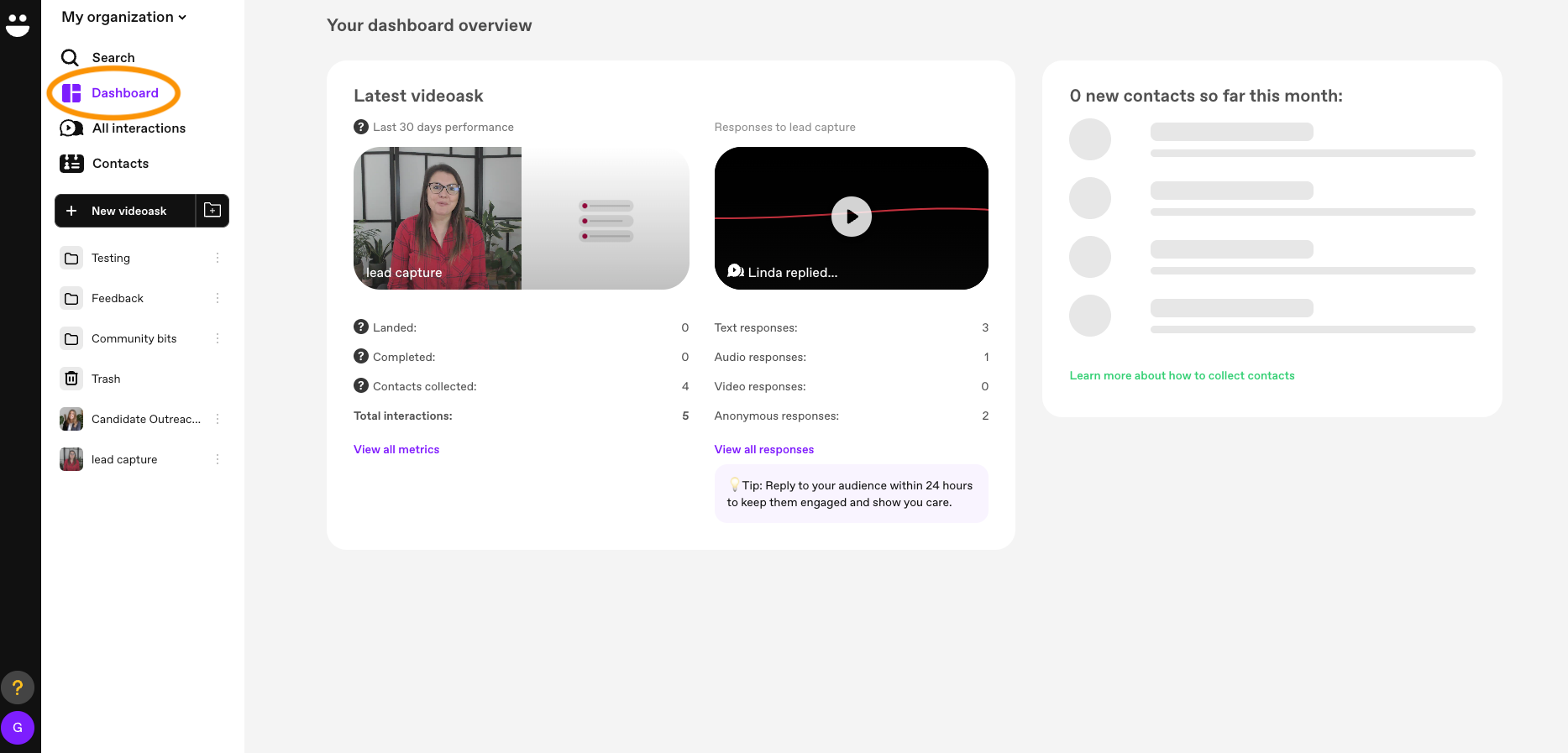Click Your dashboard overview title
Screen dimensions: 1568x753
(429, 26)
